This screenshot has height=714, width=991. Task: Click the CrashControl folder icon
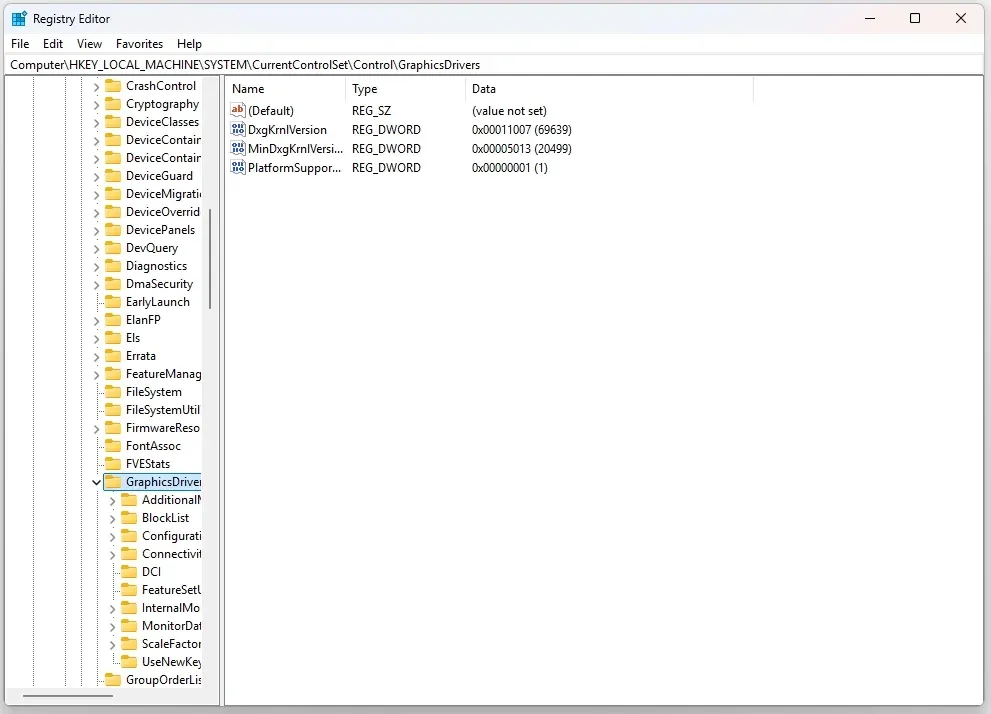[x=113, y=85]
